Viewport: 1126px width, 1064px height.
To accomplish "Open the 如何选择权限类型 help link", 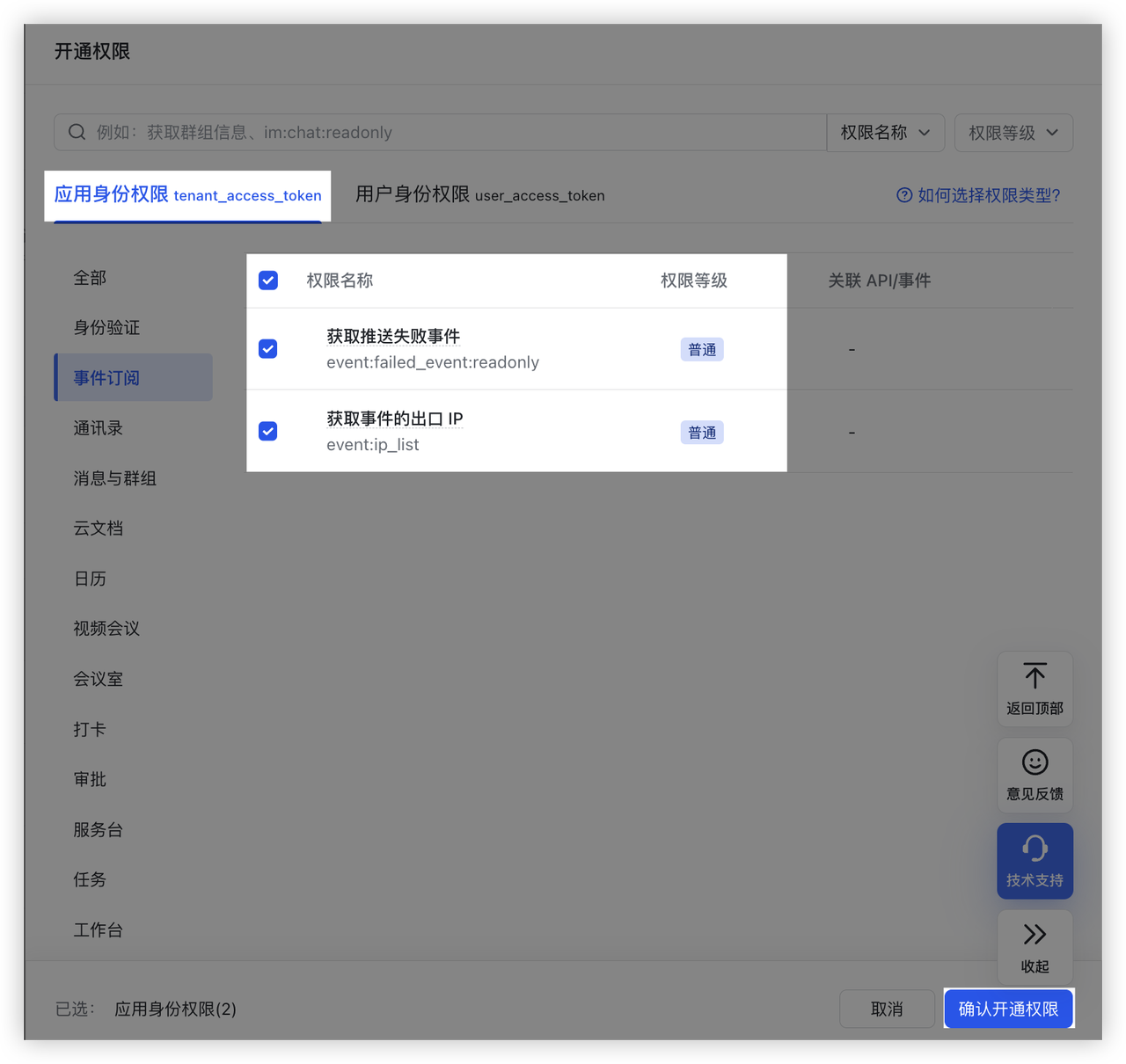I will click(x=988, y=195).
